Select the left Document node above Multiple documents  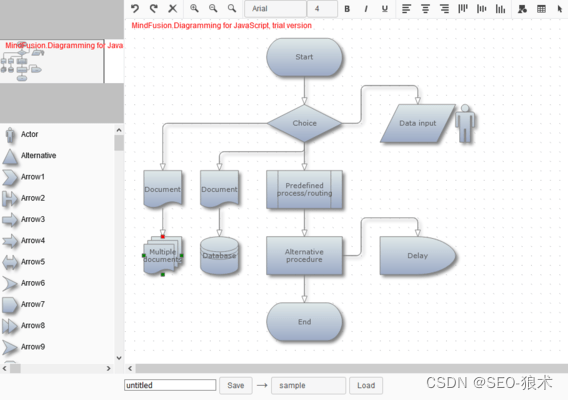point(163,189)
